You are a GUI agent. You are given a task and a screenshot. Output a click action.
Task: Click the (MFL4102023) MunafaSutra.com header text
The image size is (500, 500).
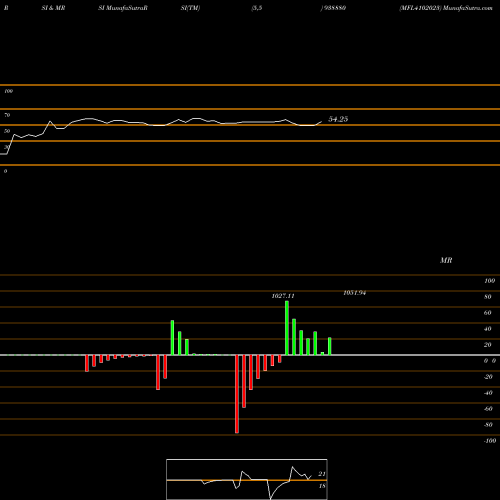tap(446, 8)
